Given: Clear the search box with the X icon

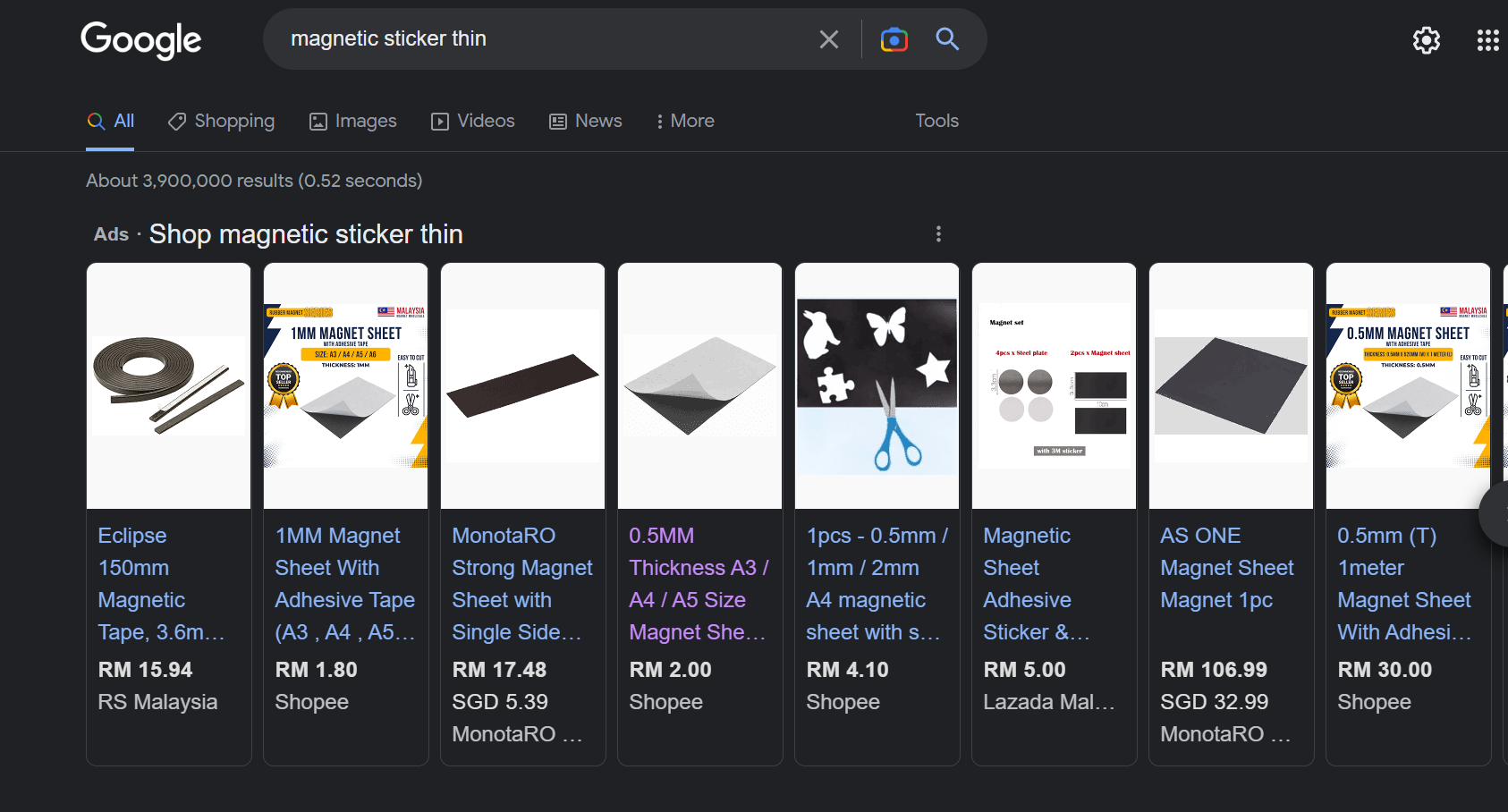Looking at the screenshot, I should click(x=829, y=39).
